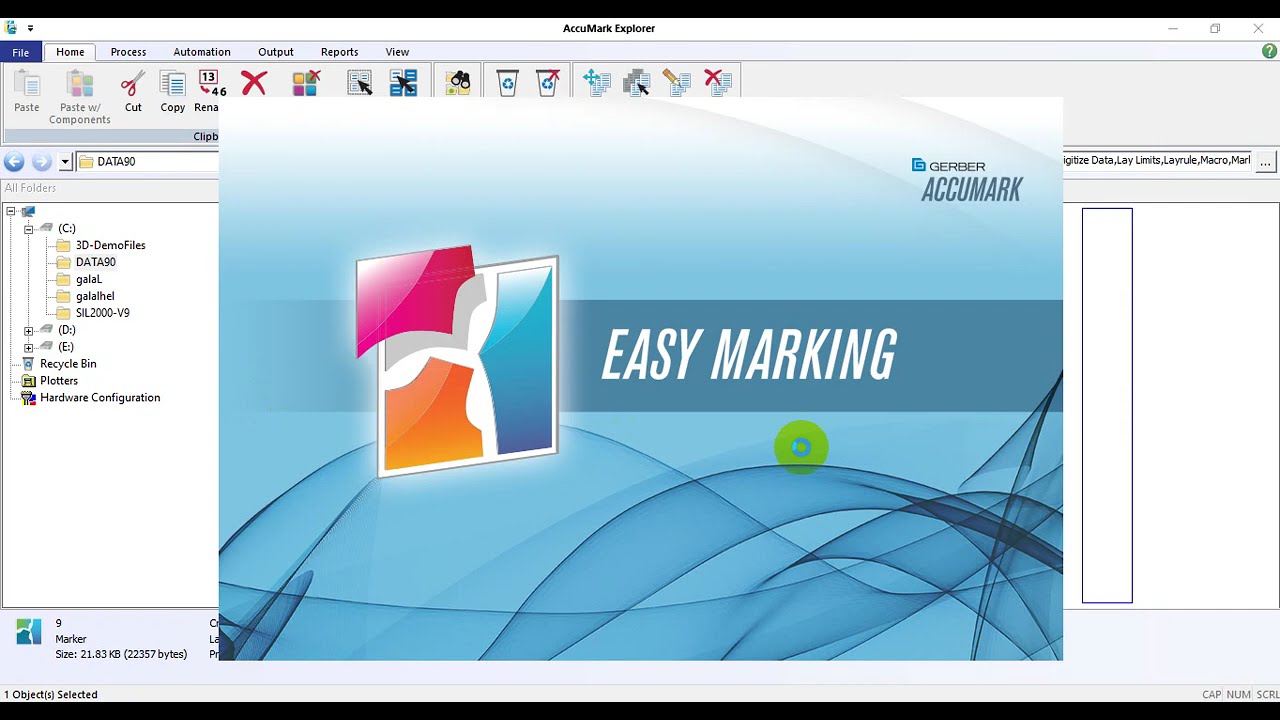
Task: Click the Size: 21.83 KB text
Action: click(121, 655)
